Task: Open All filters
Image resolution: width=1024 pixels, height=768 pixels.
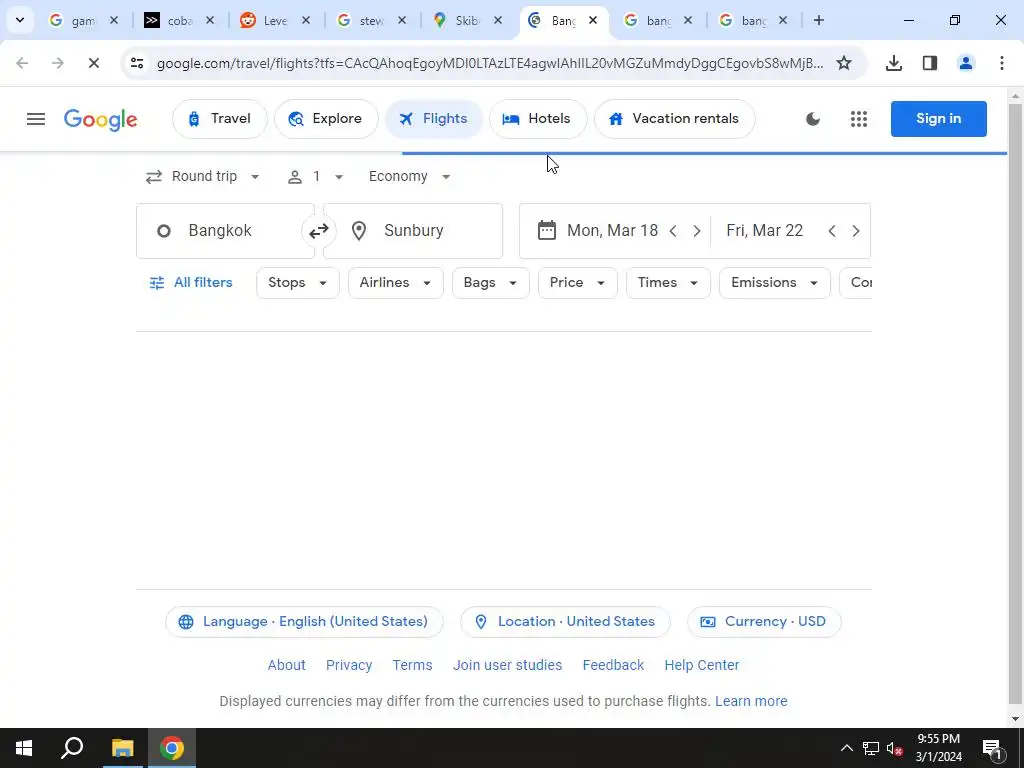Action: tap(191, 283)
